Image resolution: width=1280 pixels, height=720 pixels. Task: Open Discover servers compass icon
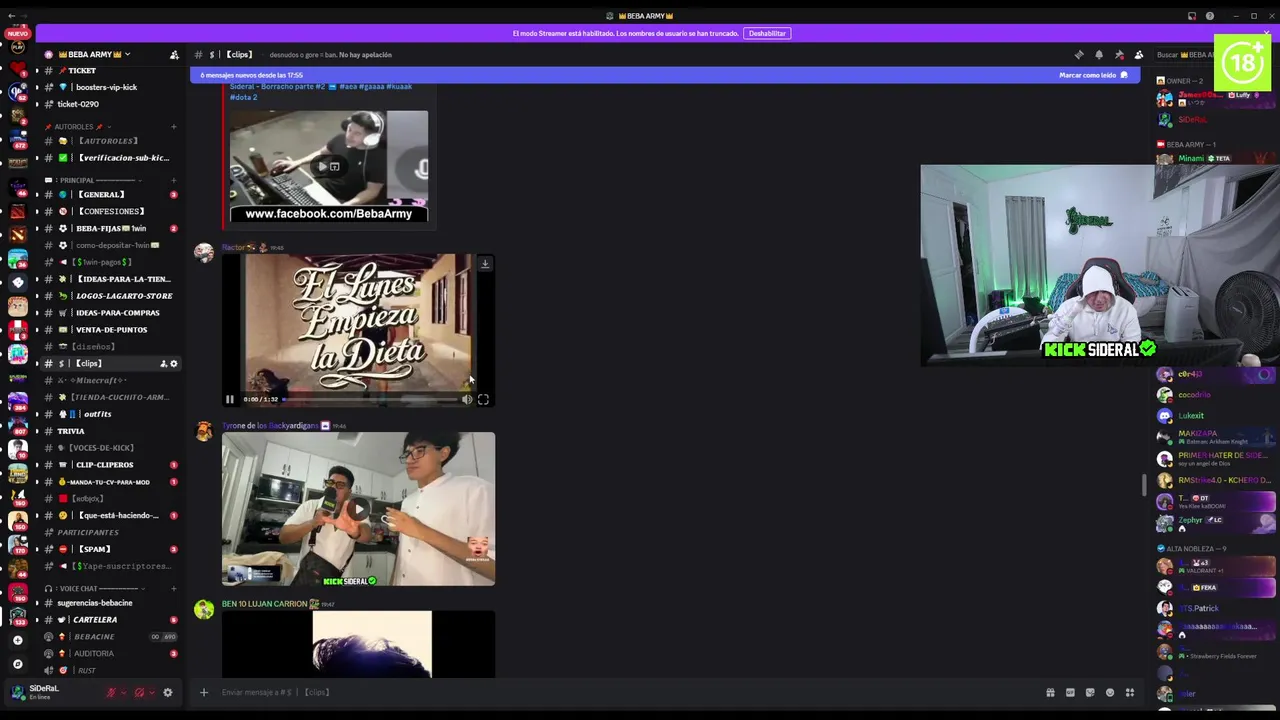(17, 664)
